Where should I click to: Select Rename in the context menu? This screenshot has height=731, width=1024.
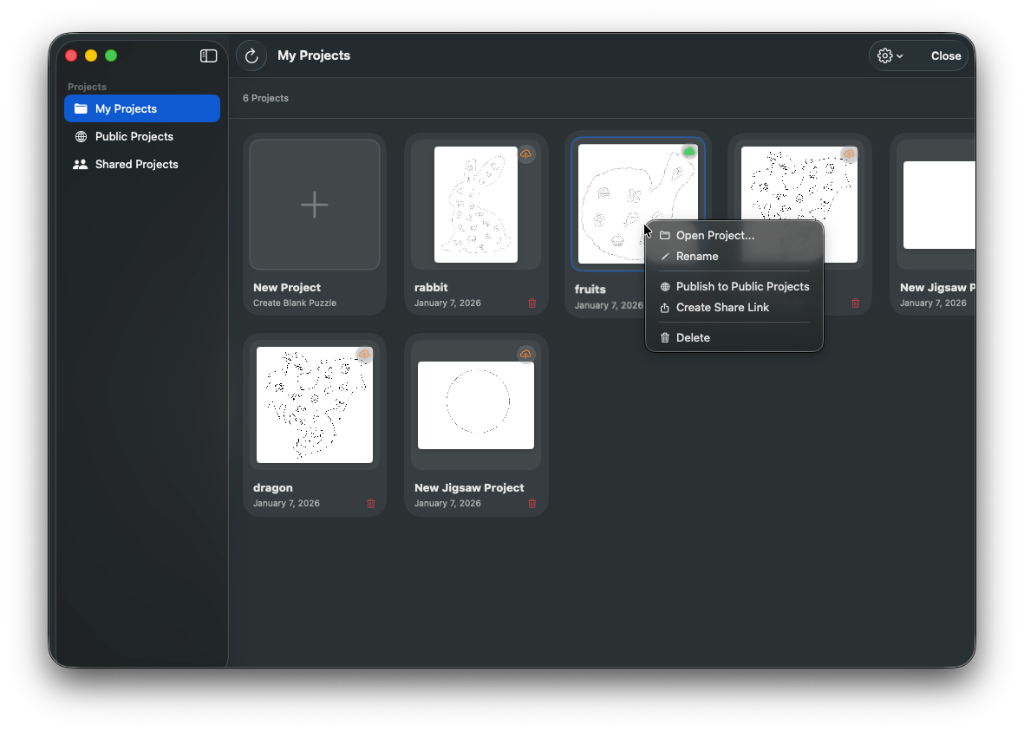click(700, 256)
